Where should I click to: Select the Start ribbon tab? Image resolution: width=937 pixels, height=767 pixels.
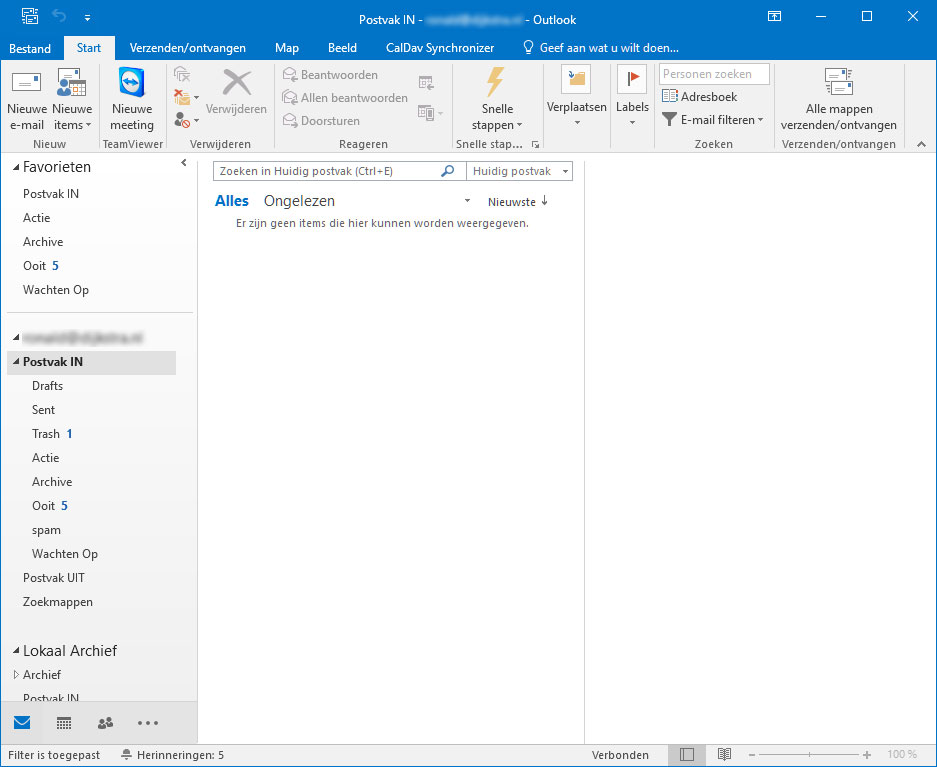pyautogui.click(x=88, y=48)
